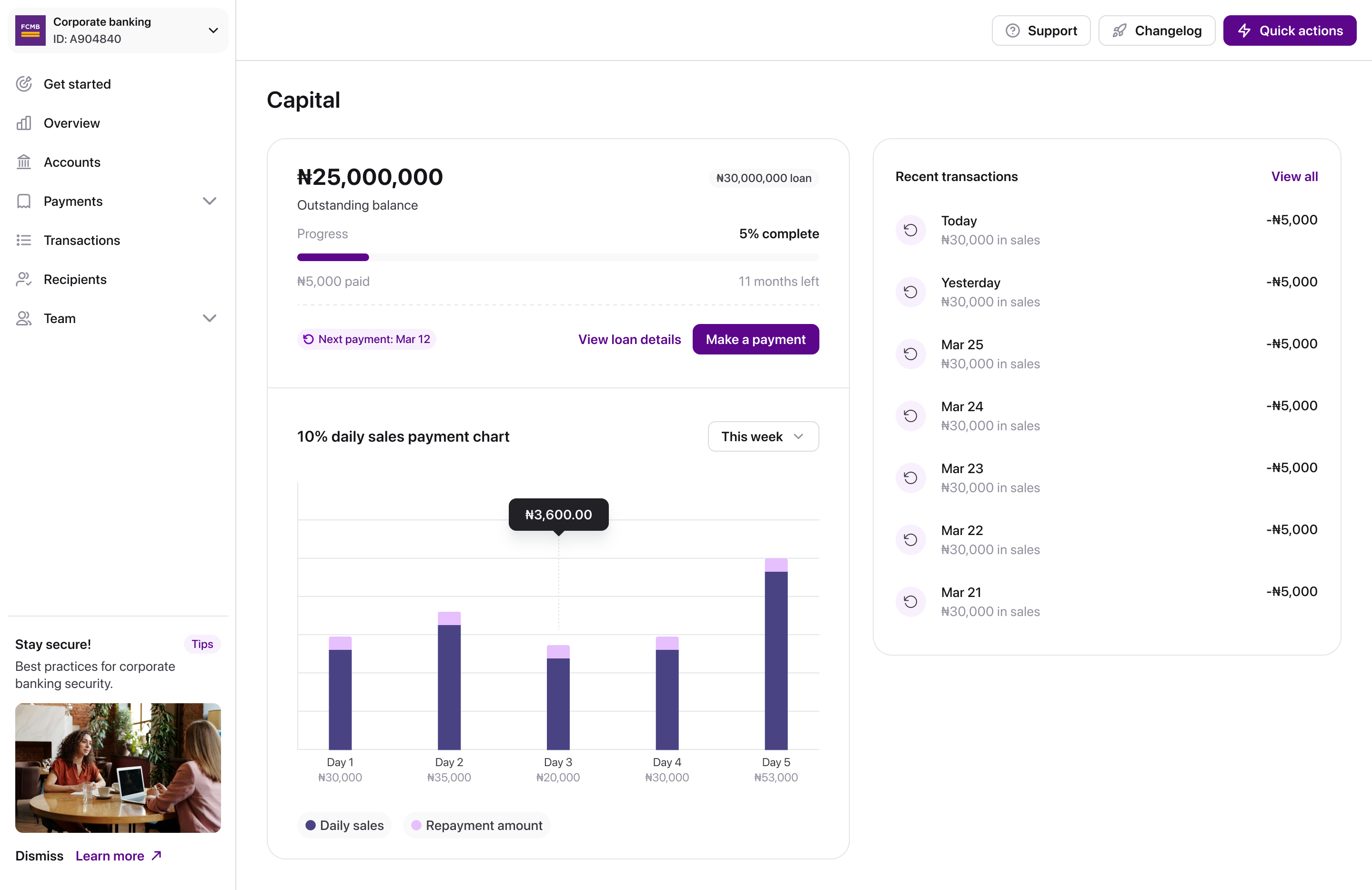Image resolution: width=1372 pixels, height=890 pixels.
Task: Click the Stay secure tip thumbnail image
Action: click(118, 768)
